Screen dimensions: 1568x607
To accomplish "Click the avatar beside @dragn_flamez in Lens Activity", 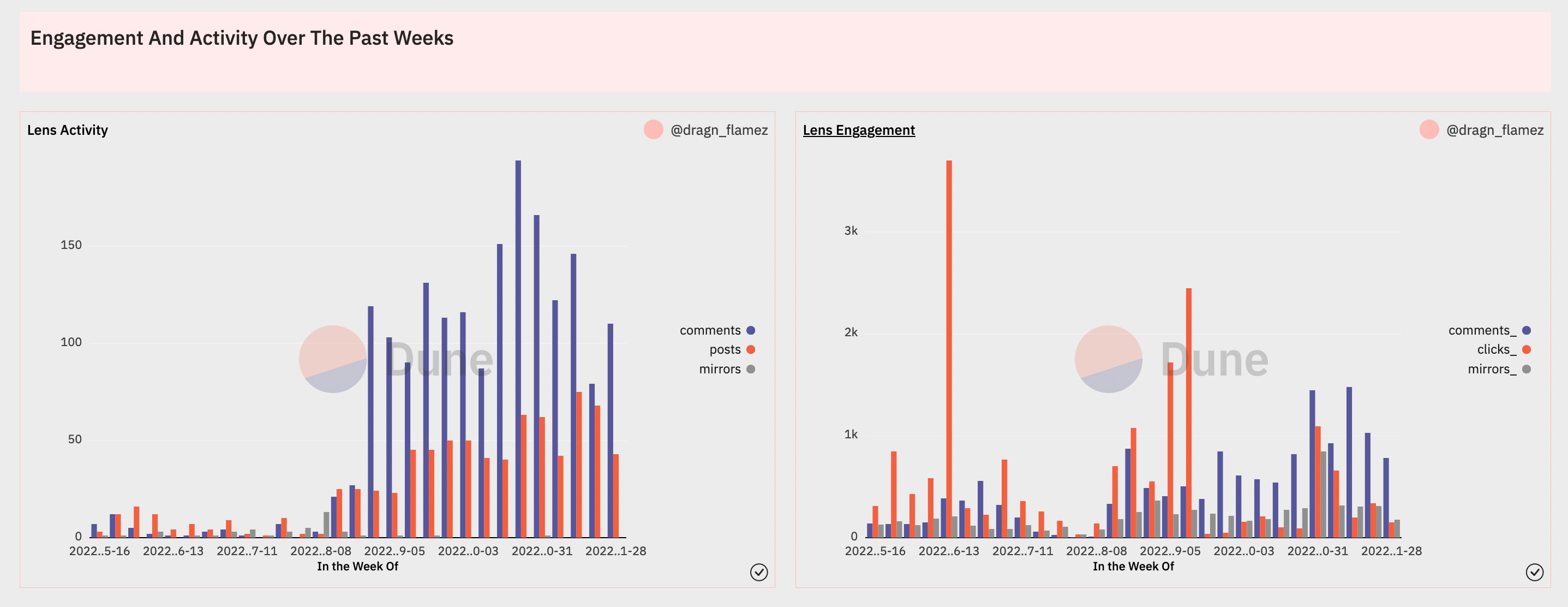I will [x=653, y=129].
